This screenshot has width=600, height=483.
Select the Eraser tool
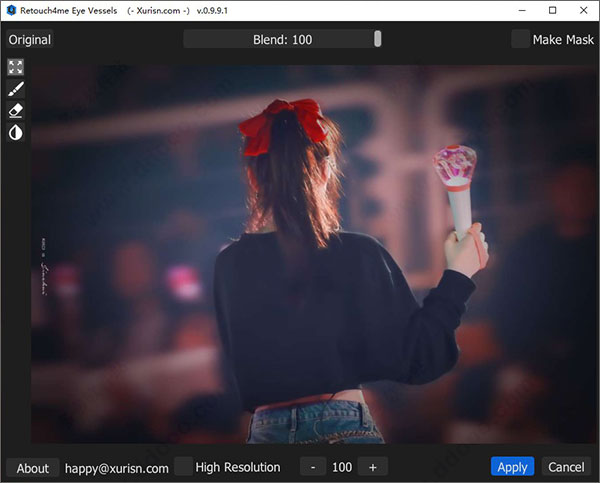[16, 111]
